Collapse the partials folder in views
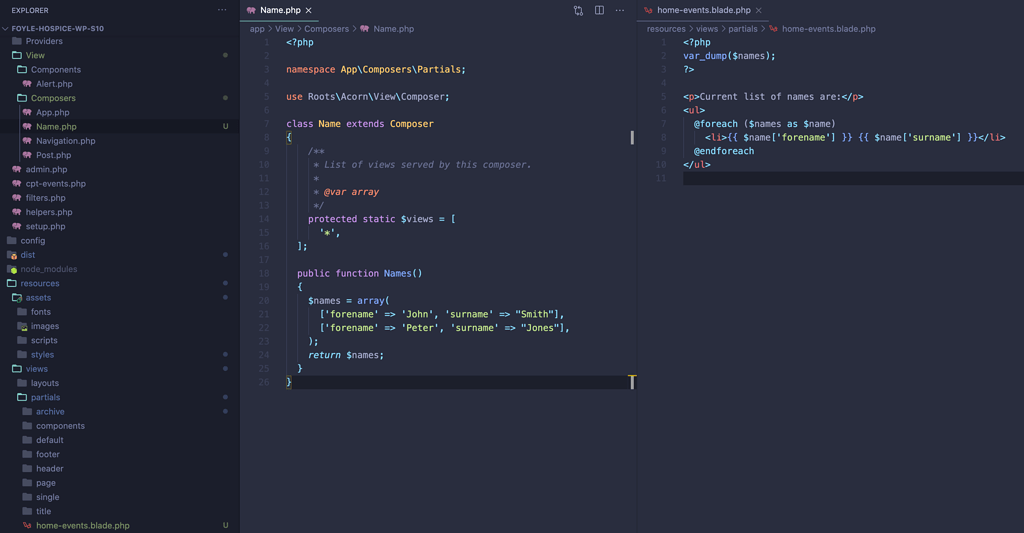The width and height of the screenshot is (1024, 533). 45,397
